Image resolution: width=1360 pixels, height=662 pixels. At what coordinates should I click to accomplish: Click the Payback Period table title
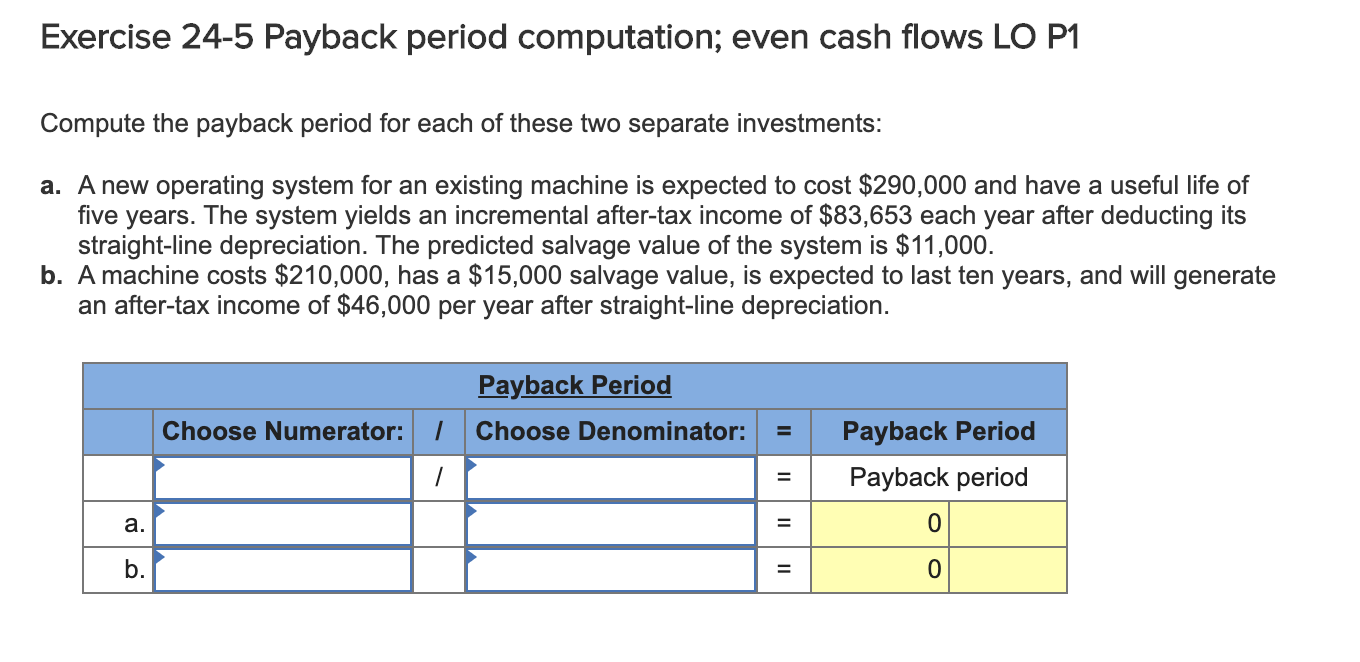click(573, 385)
